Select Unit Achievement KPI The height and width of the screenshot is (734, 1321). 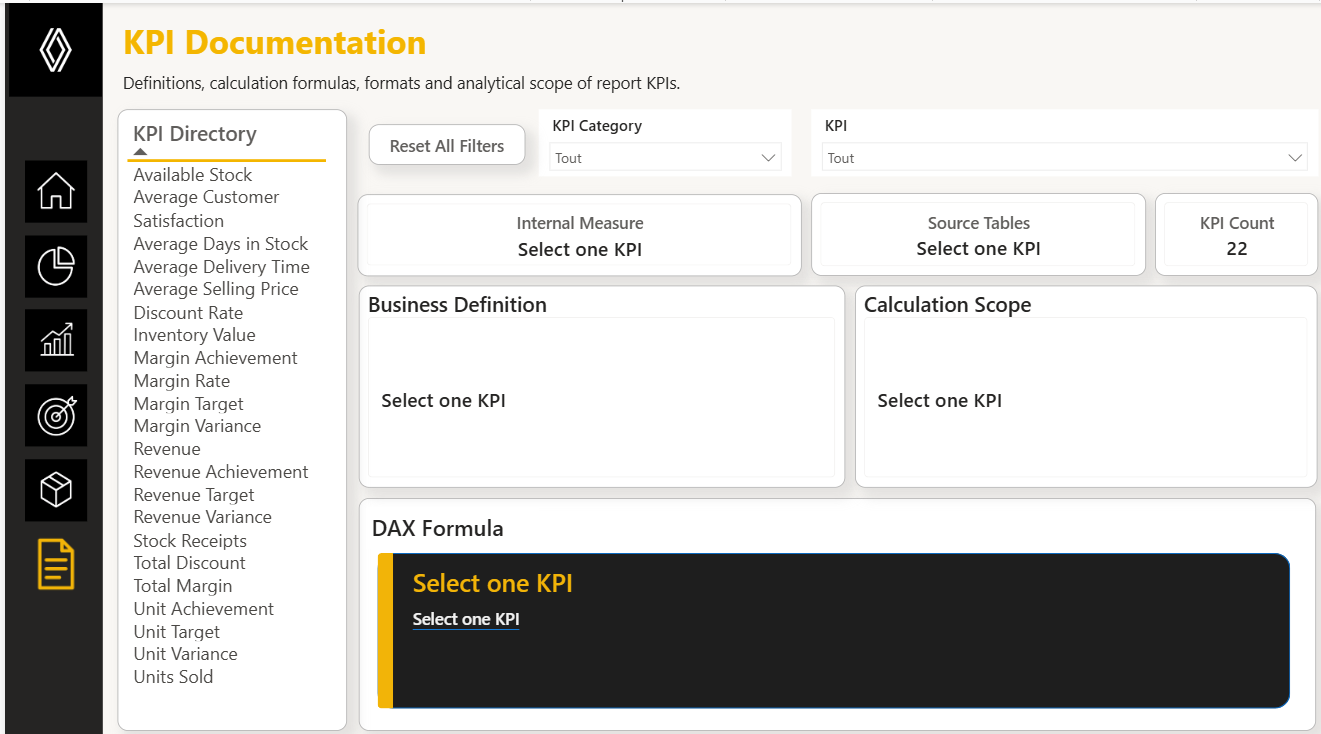[204, 609]
